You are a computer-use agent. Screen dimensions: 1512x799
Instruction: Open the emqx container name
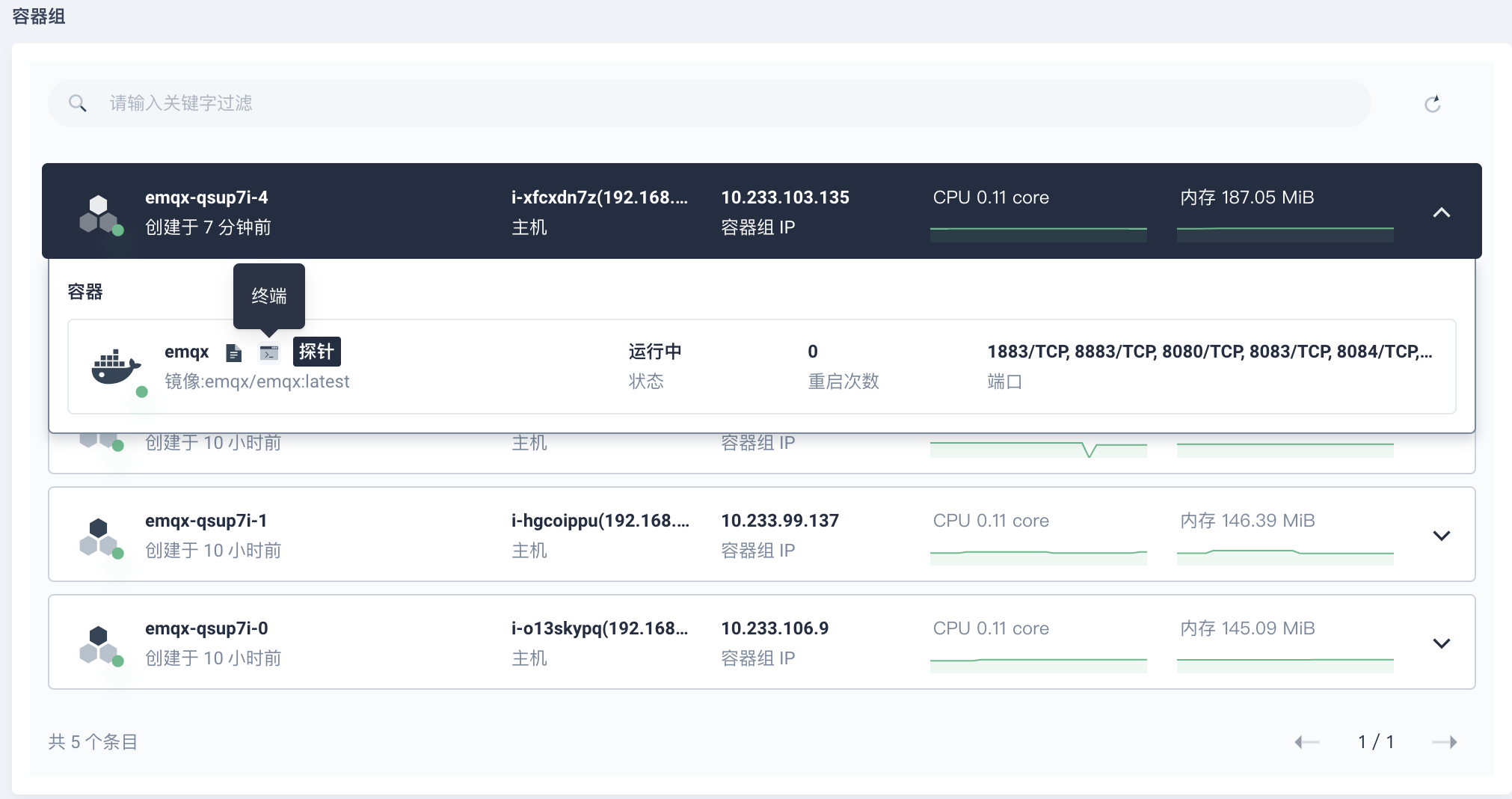[x=187, y=352]
